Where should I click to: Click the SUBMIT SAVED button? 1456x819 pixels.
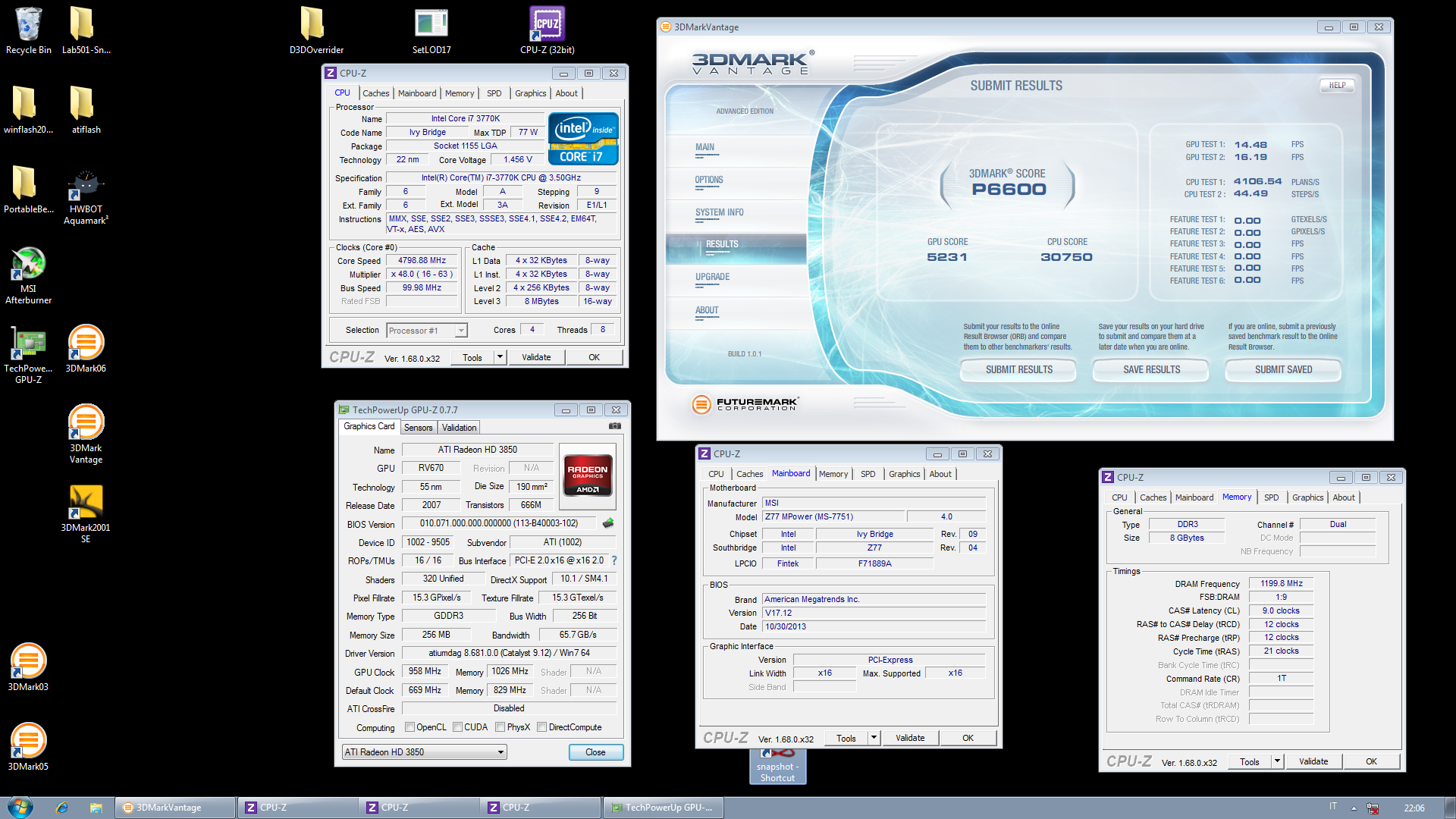(1283, 369)
